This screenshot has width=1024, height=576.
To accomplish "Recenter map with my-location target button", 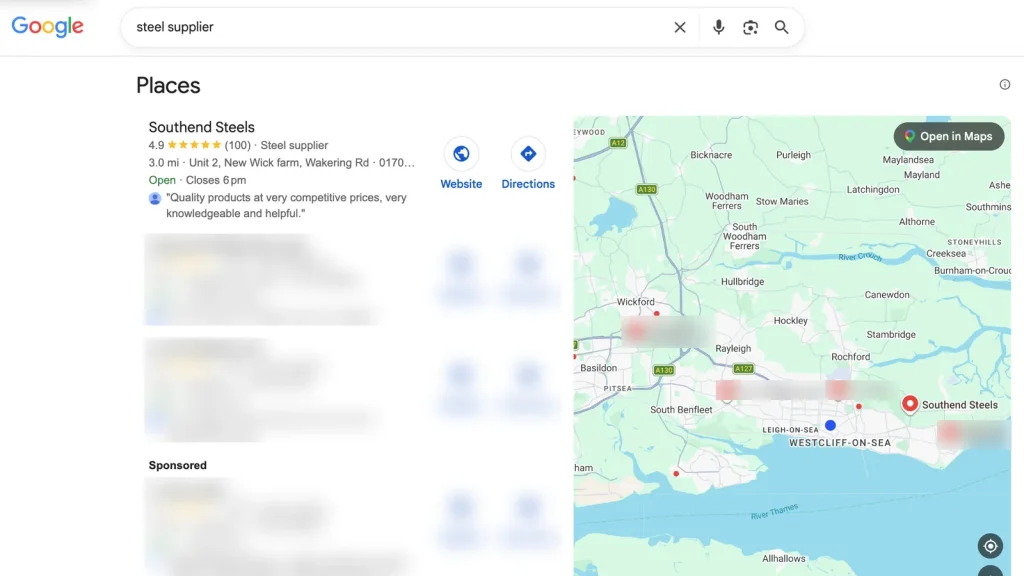I will tap(990, 546).
